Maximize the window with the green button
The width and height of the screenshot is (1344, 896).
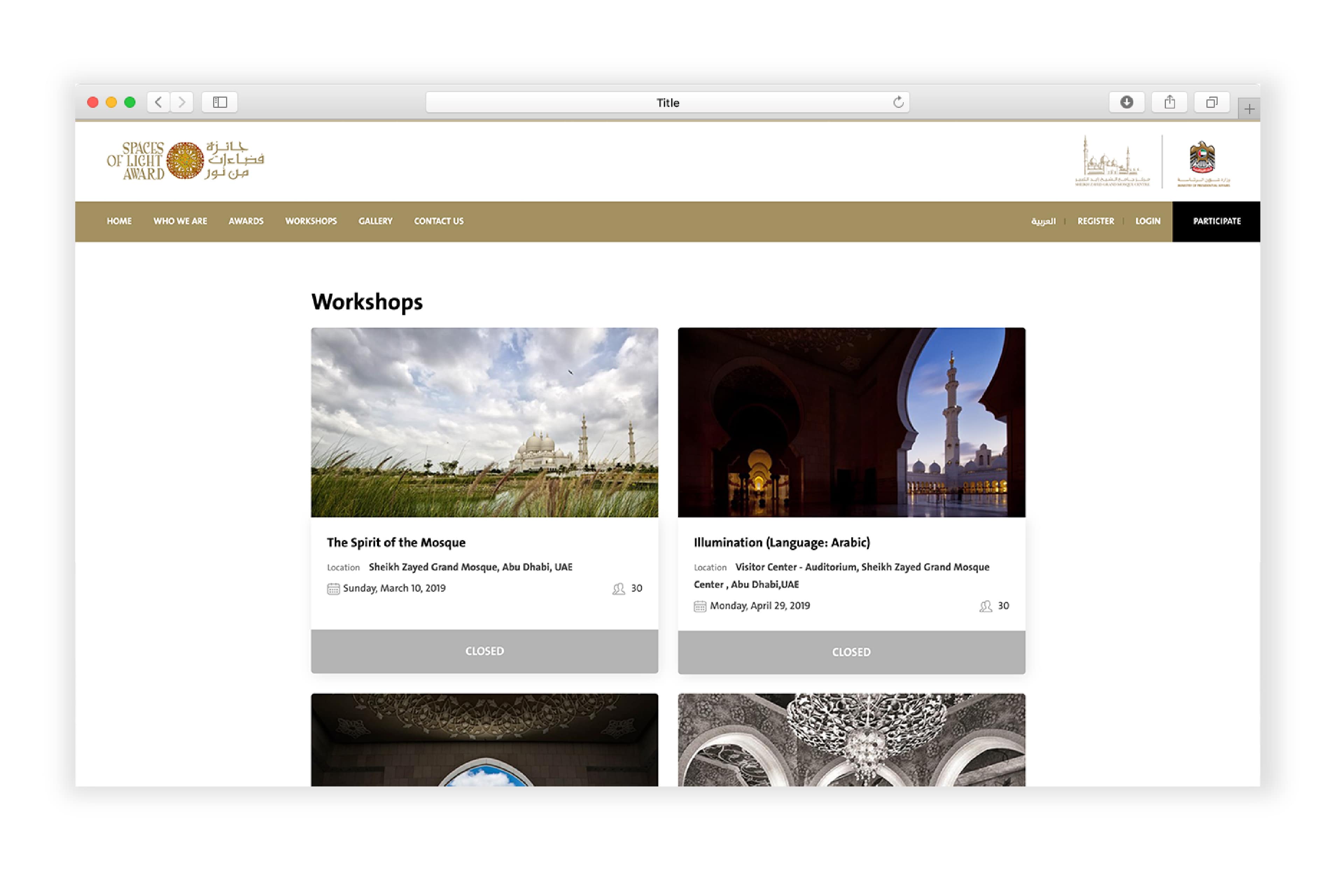pos(130,102)
